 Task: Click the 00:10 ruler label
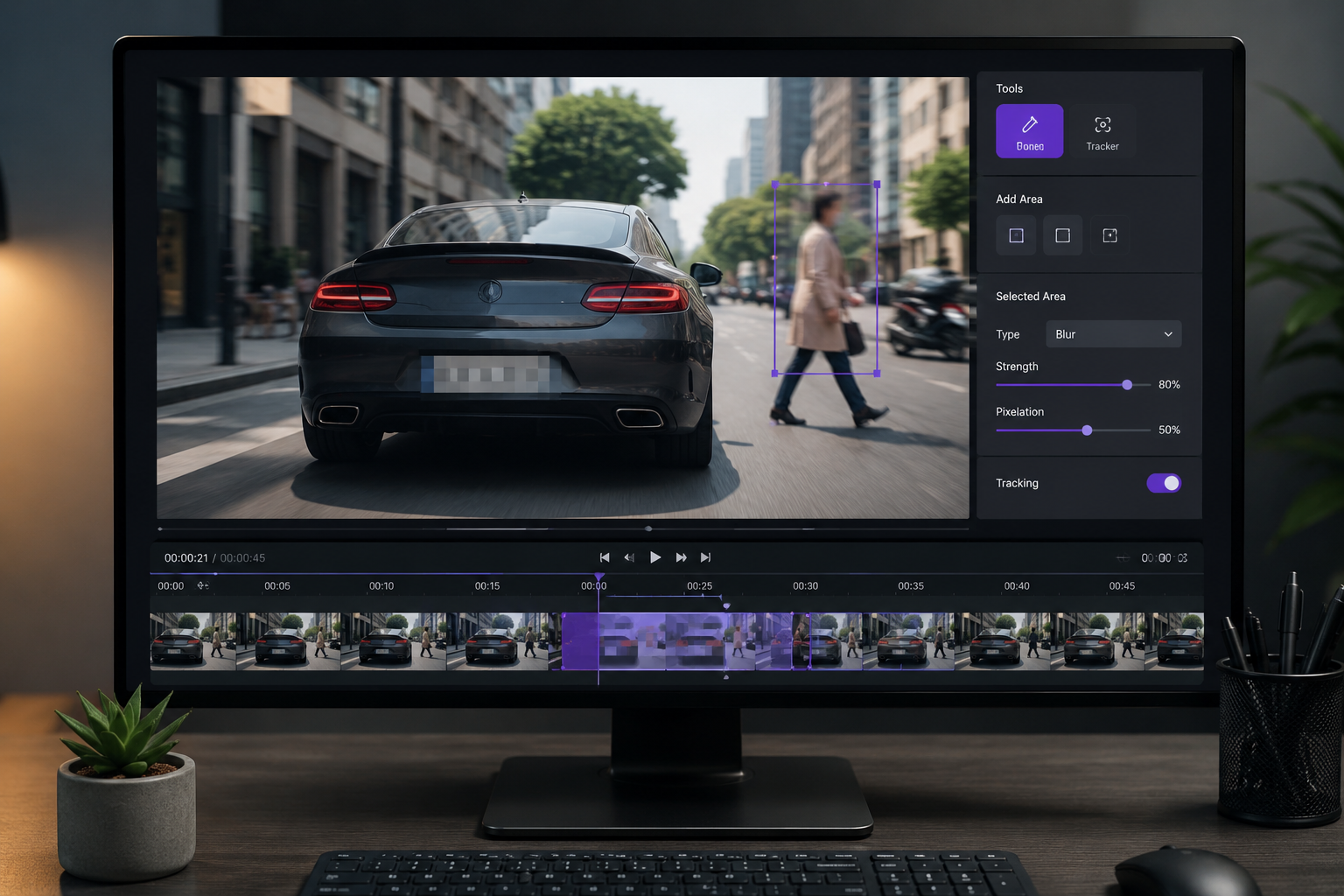click(381, 585)
